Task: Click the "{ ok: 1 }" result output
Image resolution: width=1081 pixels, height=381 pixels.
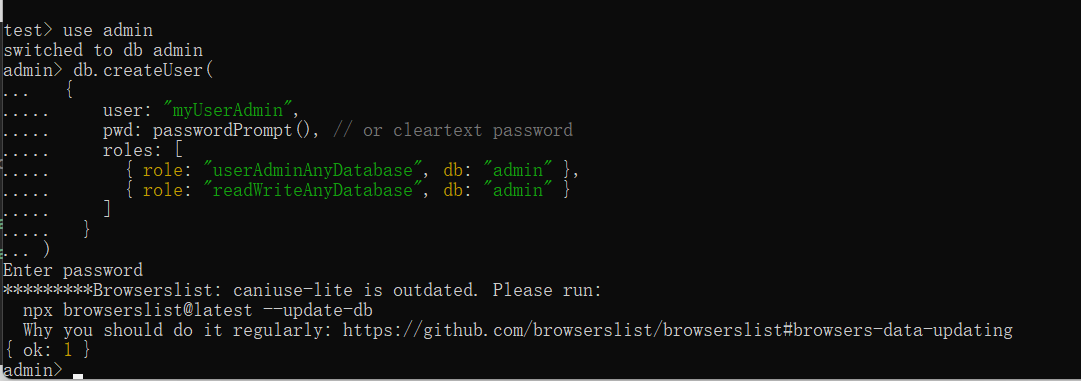Action: (48, 350)
